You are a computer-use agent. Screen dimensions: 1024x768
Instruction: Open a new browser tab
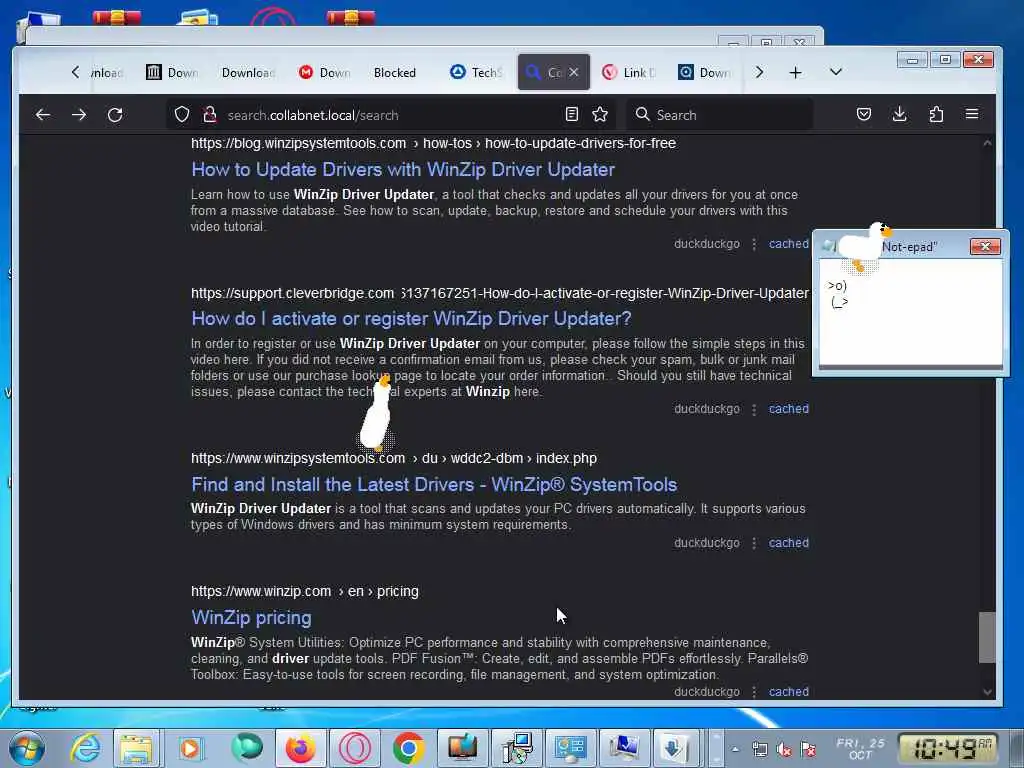795,72
